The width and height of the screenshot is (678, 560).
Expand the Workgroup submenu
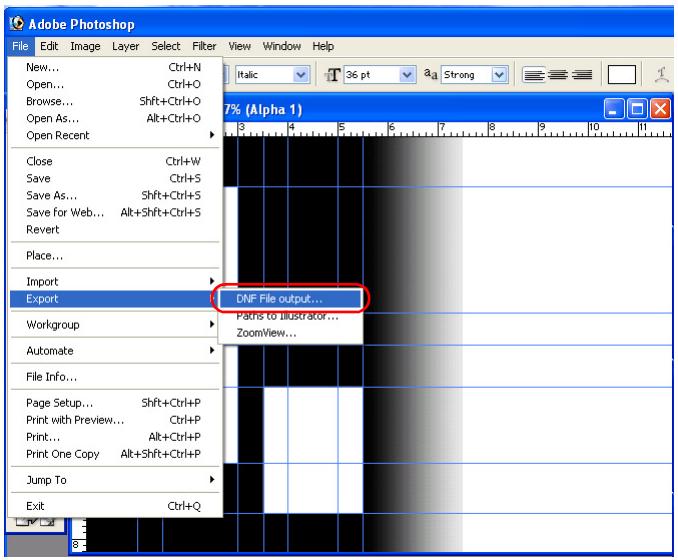(115, 325)
